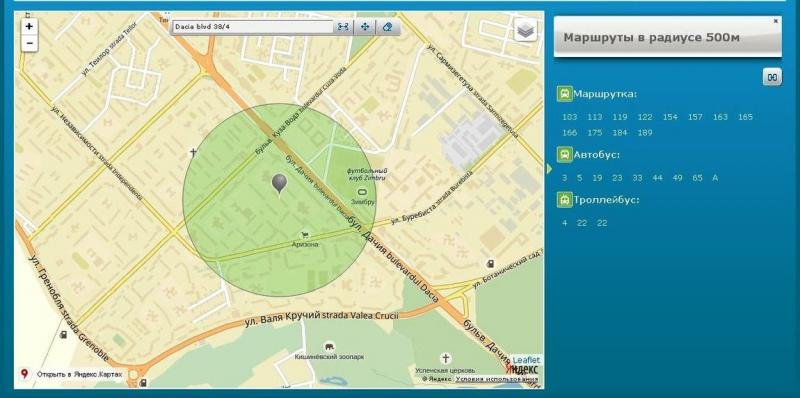This screenshot has height=398, width=800.
Task: Zoom in the map with plus button
Action: 29,27
